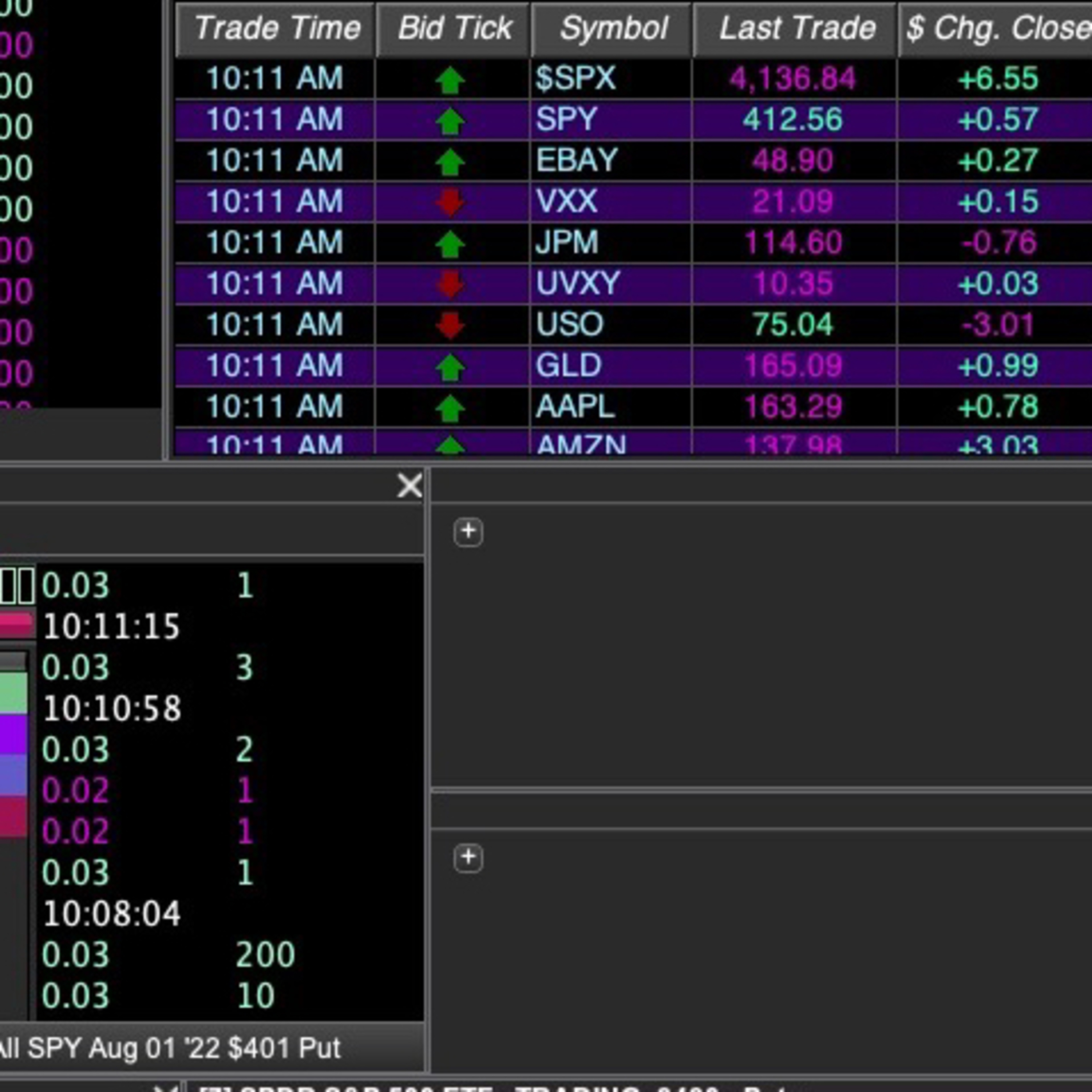The height and width of the screenshot is (1092, 1092).
Task: Click the $SPX last trade value 4,136.84
Action: pyautogui.click(x=792, y=79)
